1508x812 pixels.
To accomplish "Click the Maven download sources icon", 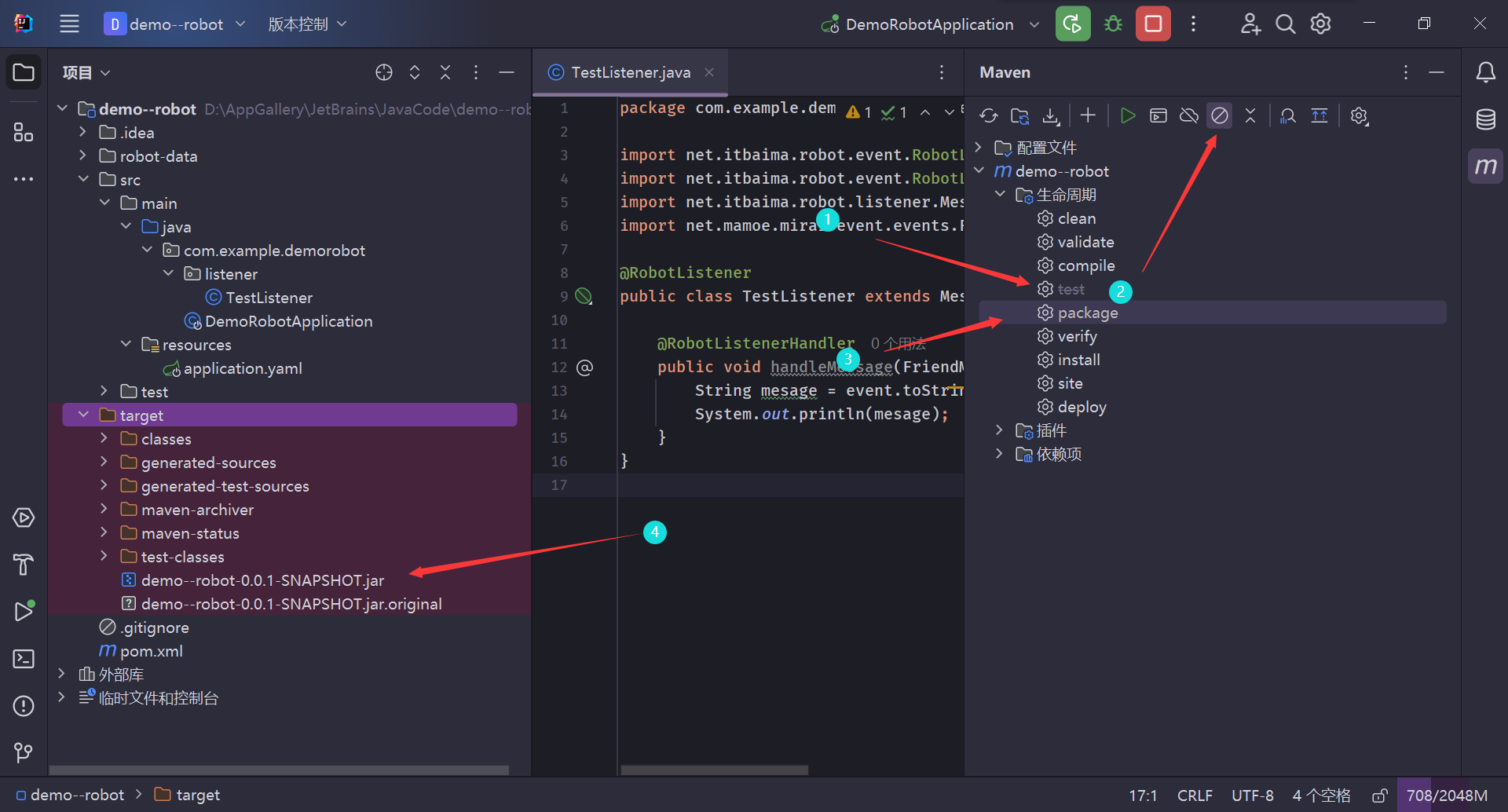I will click(x=1051, y=116).
